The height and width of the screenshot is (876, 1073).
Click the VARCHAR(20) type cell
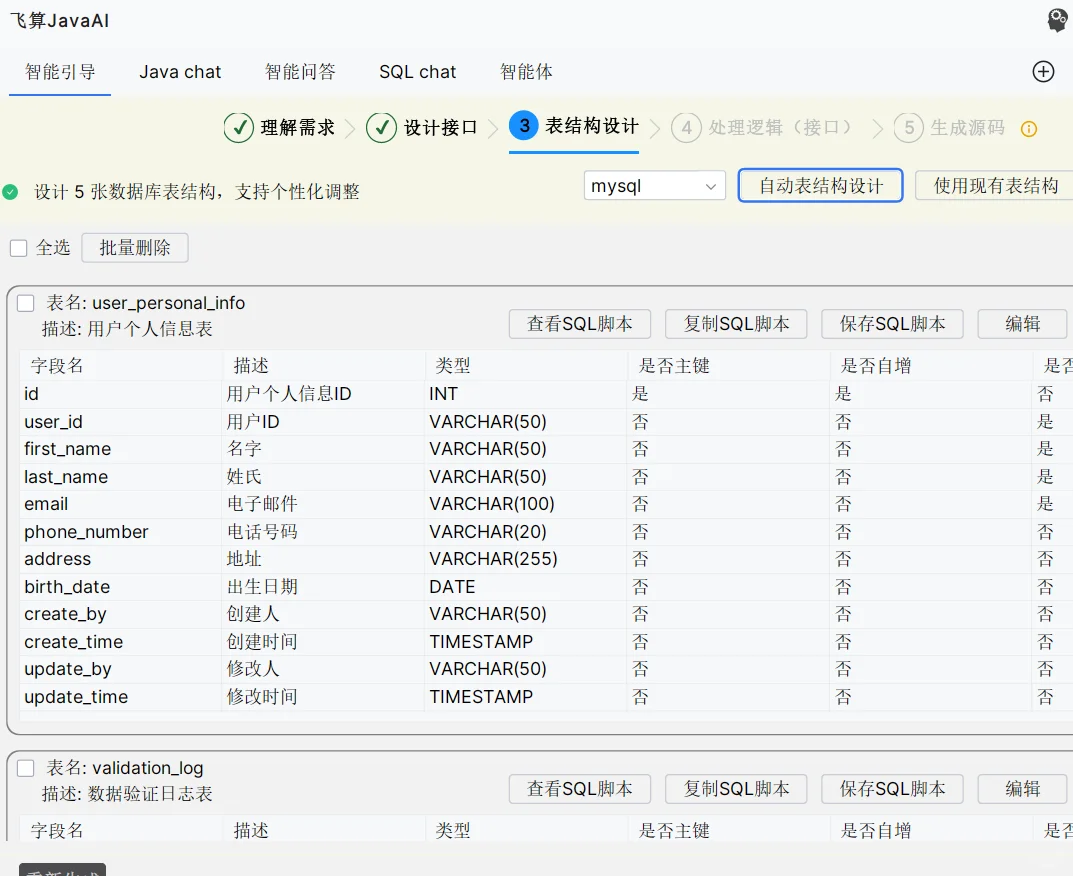pos(526,532)
